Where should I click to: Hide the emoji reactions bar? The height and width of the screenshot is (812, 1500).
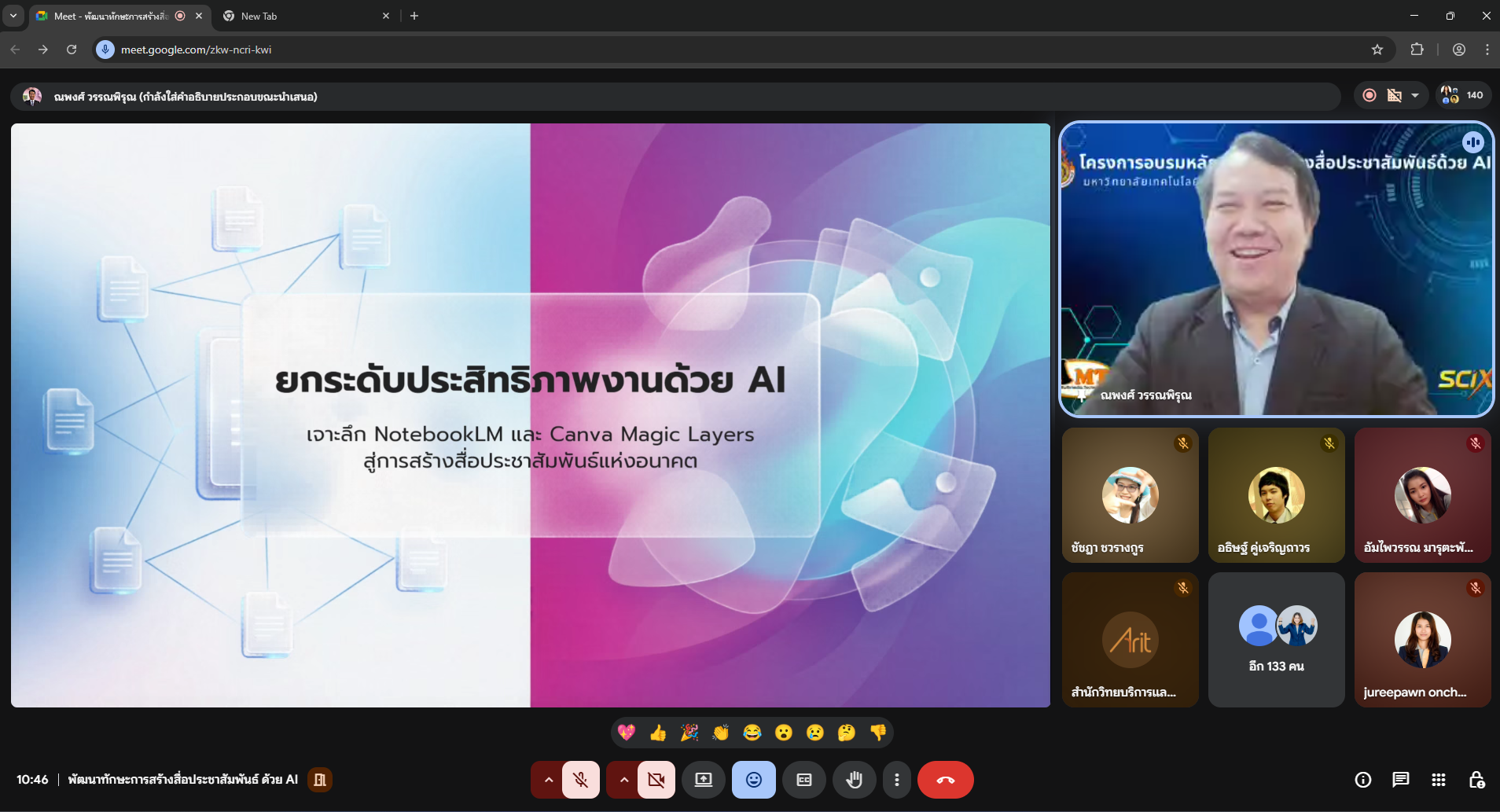click(x=753, y=780)
